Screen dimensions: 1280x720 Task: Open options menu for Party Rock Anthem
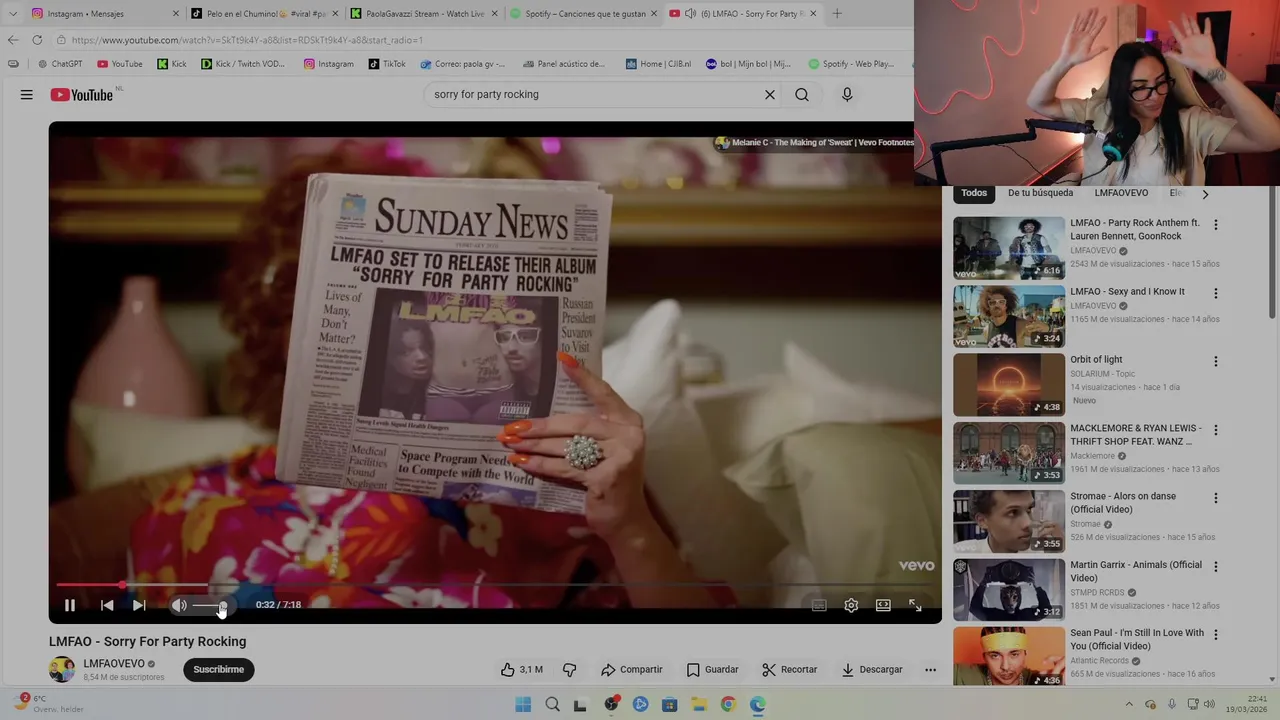[1216, 225]
